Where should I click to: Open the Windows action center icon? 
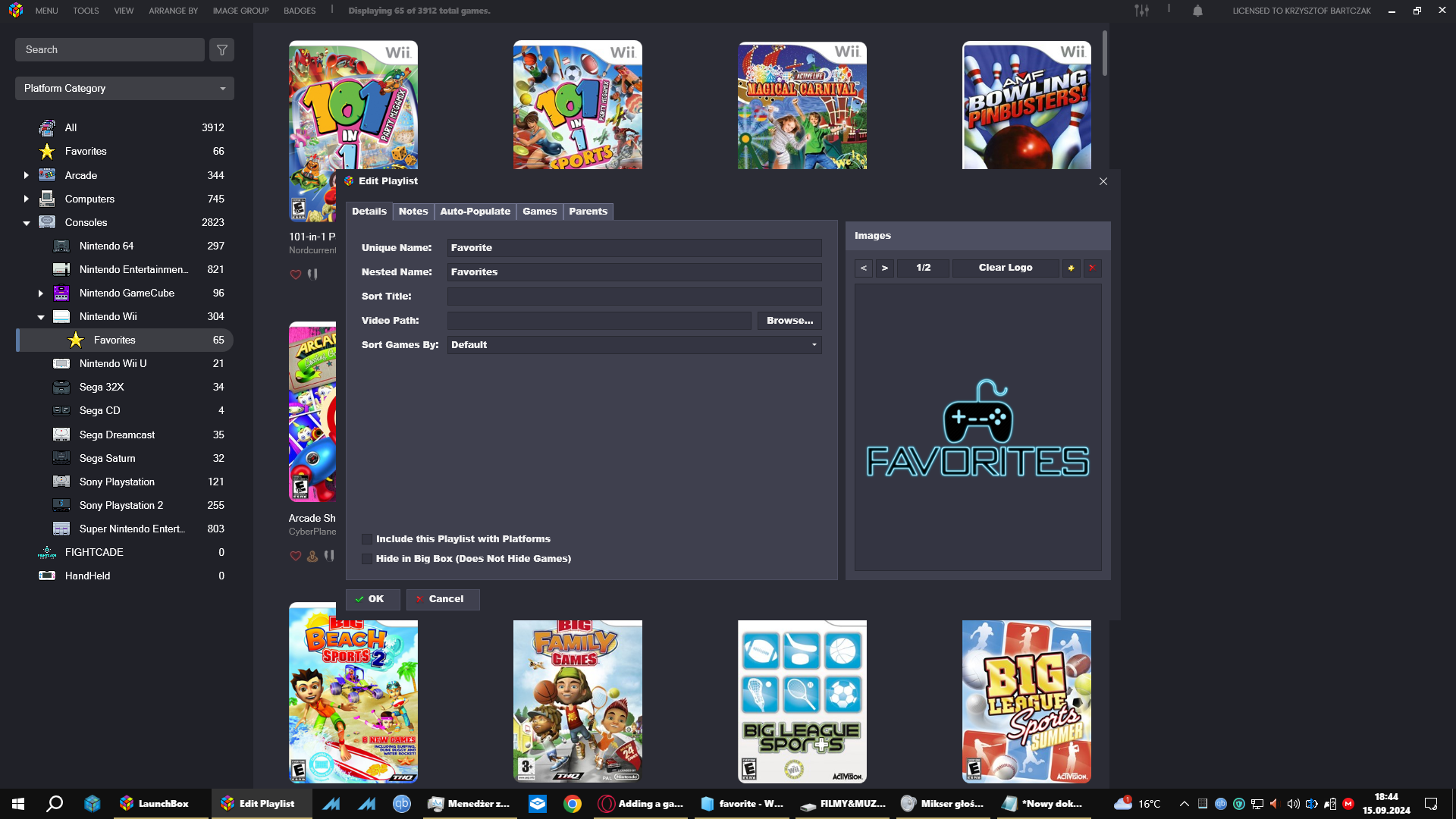(x=1431, y=804)
